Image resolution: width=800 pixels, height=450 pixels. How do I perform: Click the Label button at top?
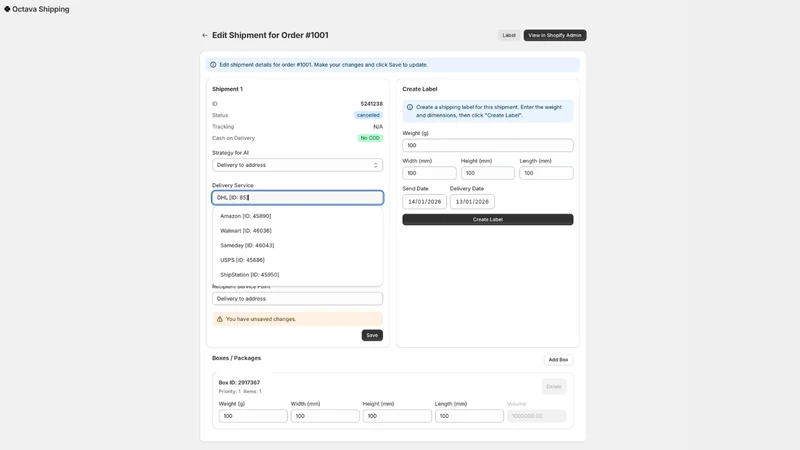point(509,35)
